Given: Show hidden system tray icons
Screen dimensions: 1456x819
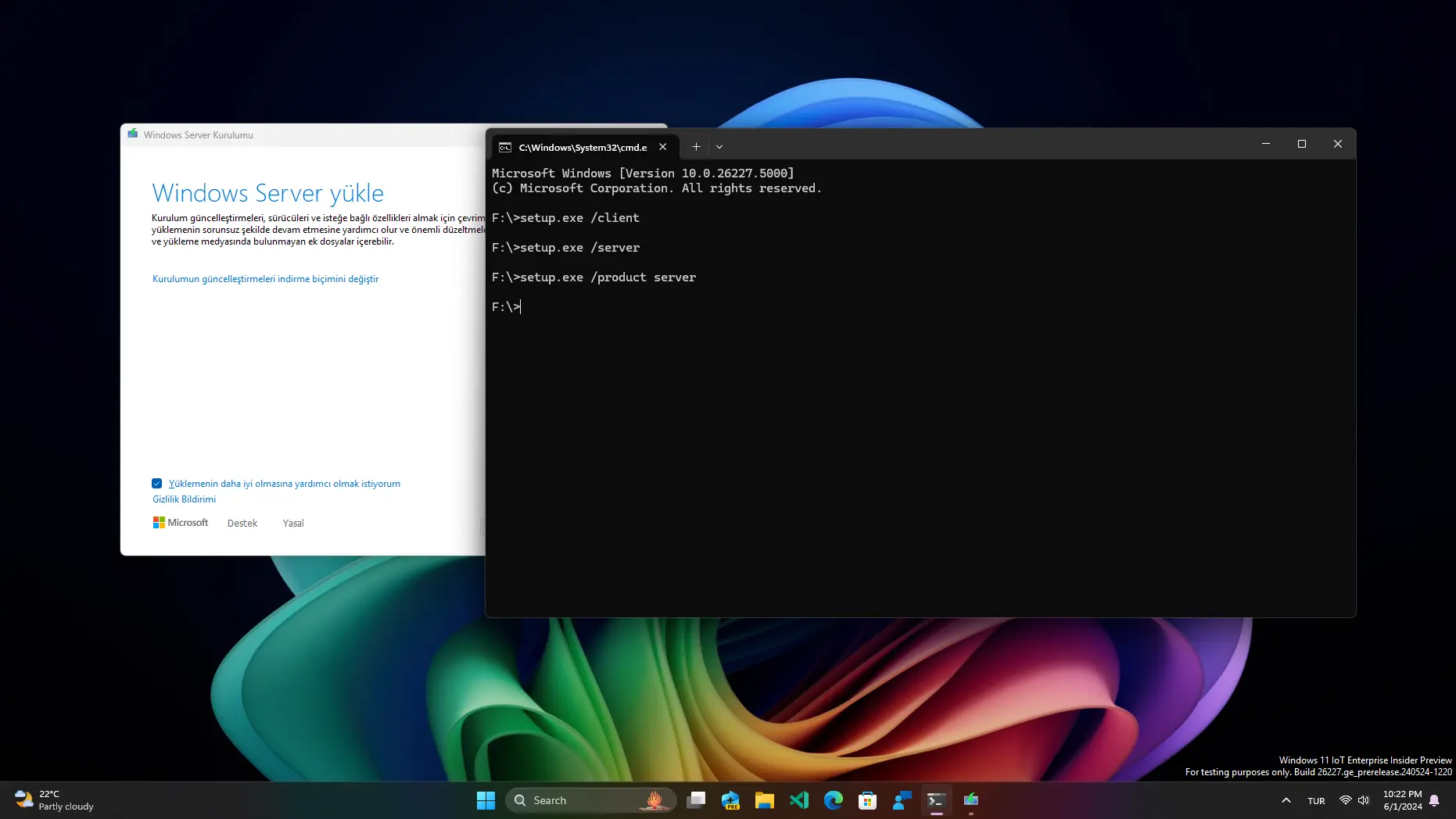Looking at the screenshot, I should (1286, 800).
